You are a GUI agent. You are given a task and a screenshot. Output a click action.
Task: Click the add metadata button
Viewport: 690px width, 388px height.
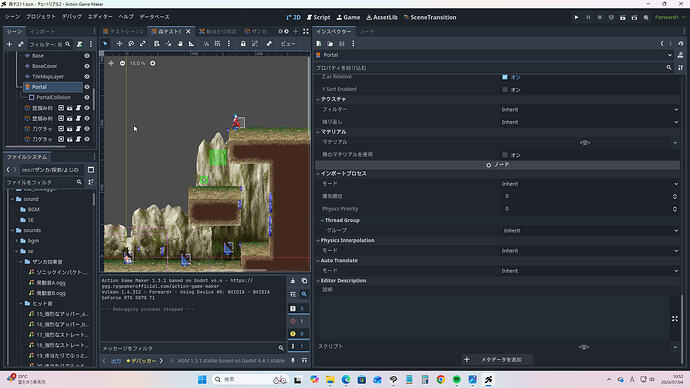[497, 359]
